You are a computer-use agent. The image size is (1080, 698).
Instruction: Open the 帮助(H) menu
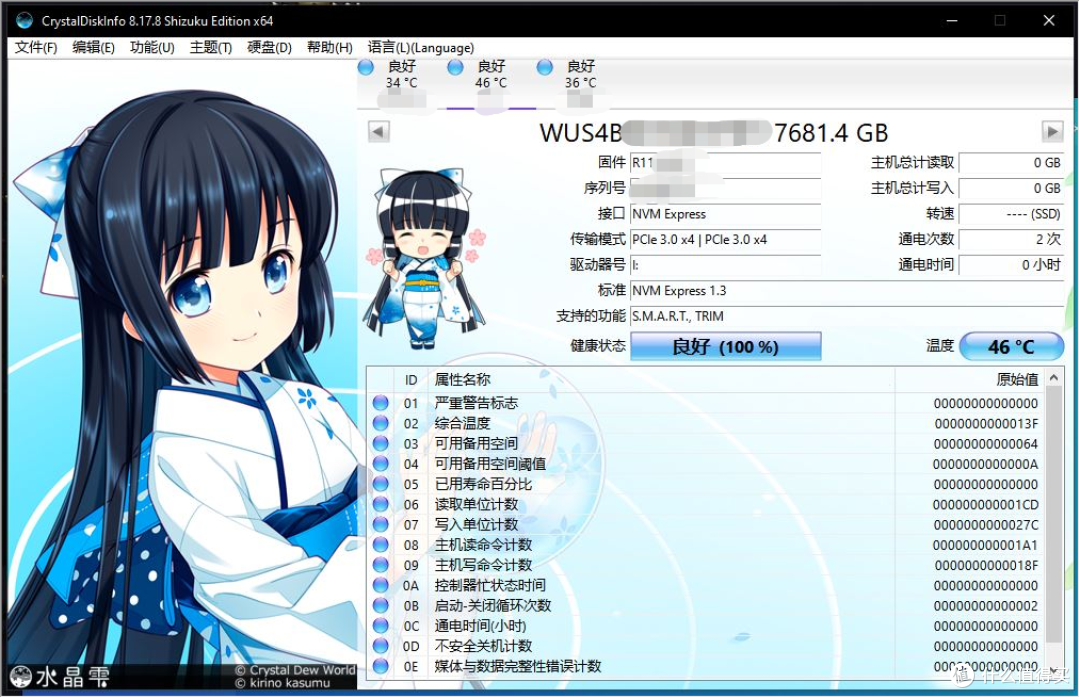click(x=329, y=48)
